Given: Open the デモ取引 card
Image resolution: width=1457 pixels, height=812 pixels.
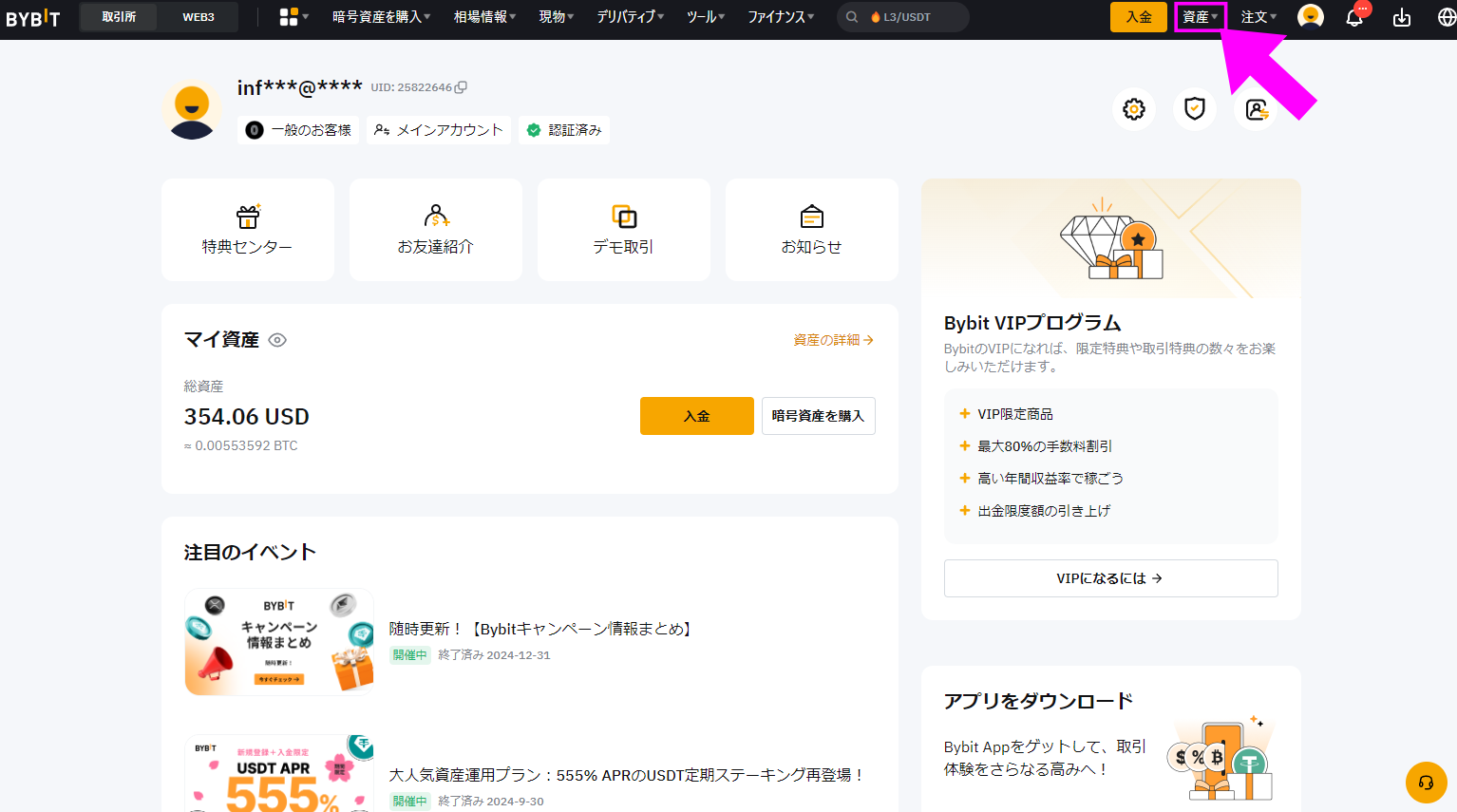Looking at the screenshot, I should (624, 230).
